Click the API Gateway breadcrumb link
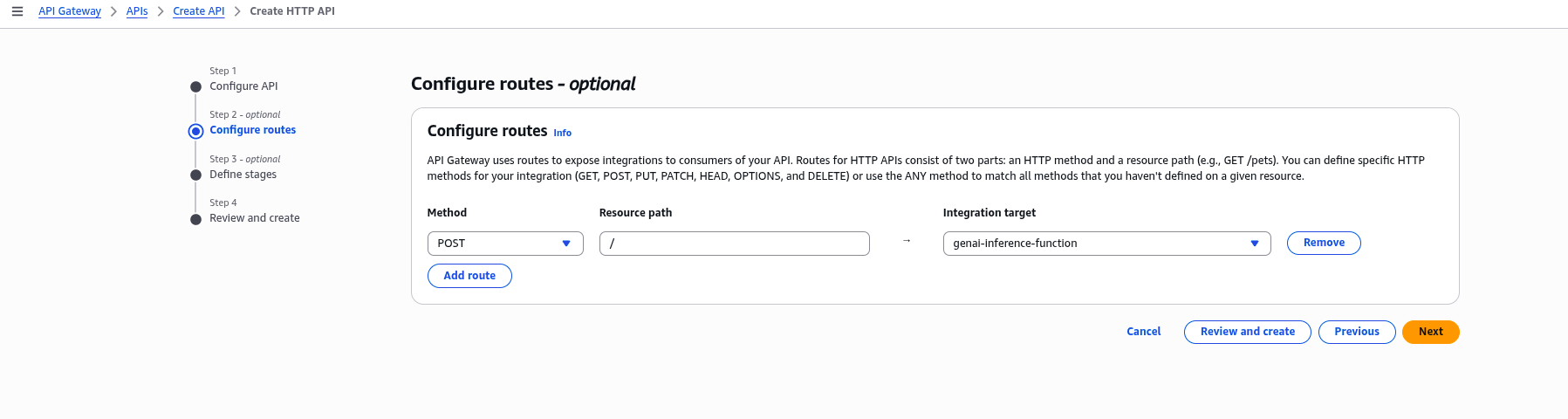The width and height of the screenshot is (1568, 419). [x=70, y=11]
